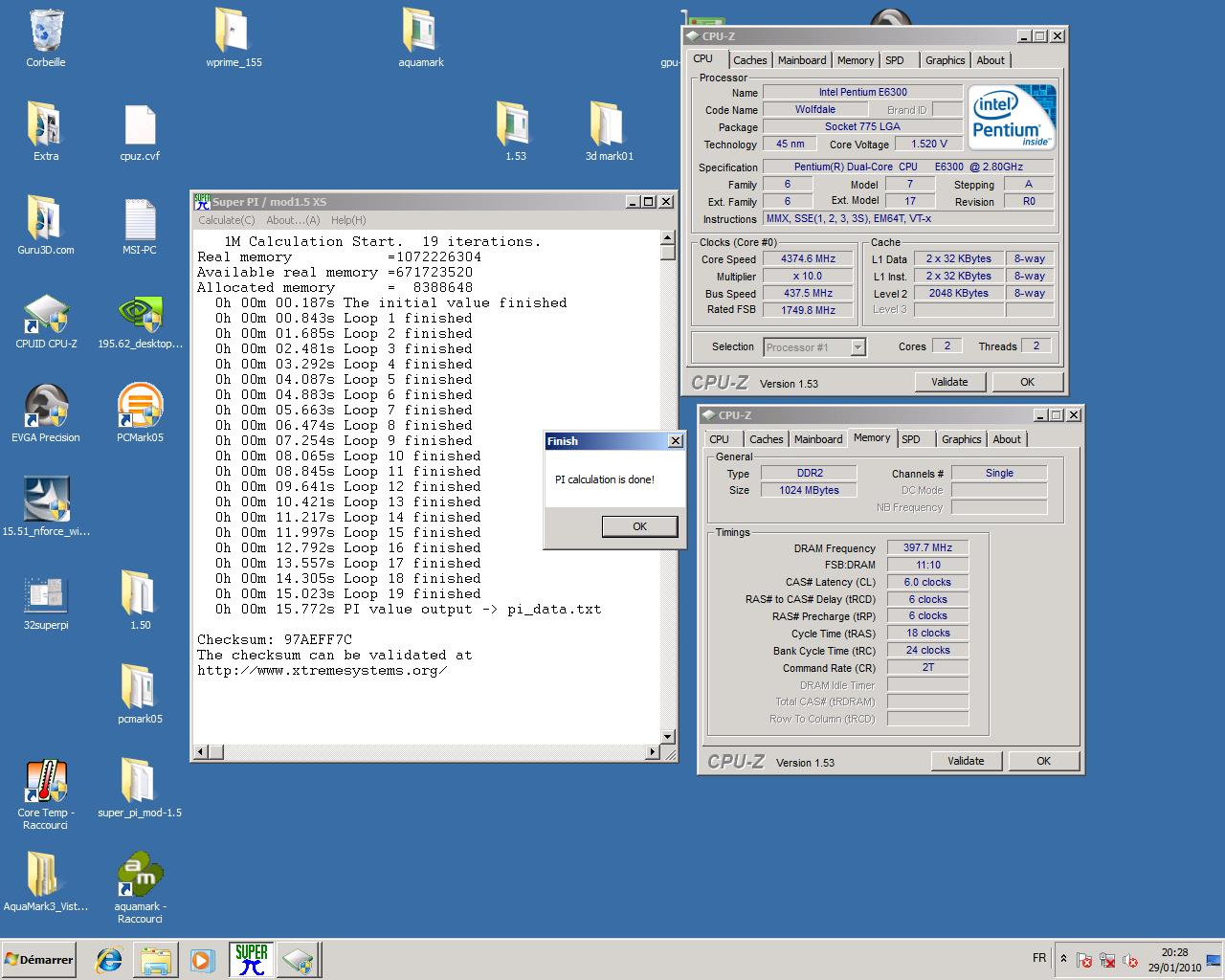Click the FR language indicator in taskbar
Screen dimensions: 1225x980
coord(1039,958)
